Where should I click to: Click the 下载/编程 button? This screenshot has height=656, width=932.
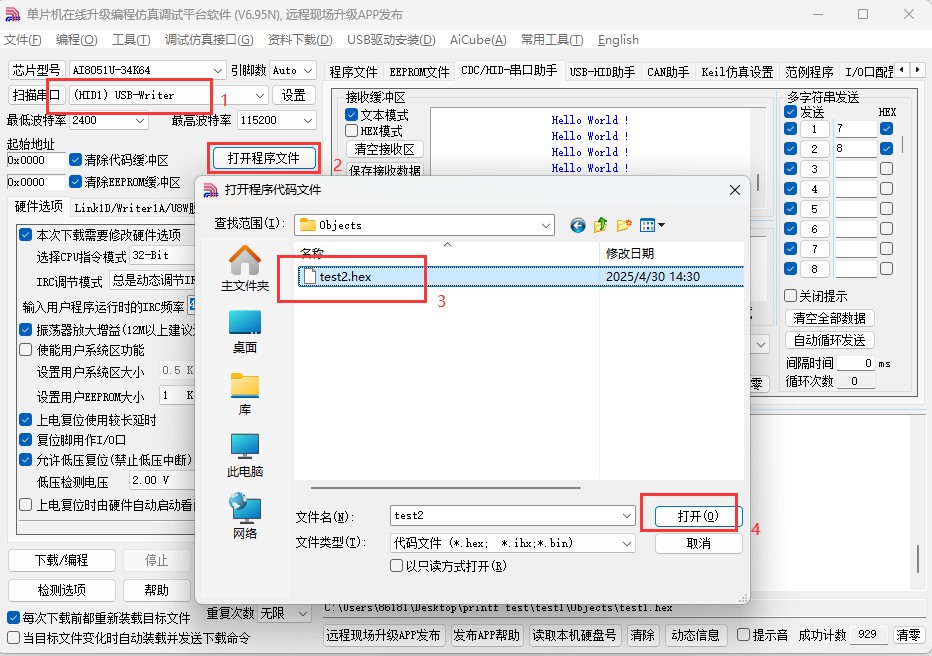click(61, 560)
